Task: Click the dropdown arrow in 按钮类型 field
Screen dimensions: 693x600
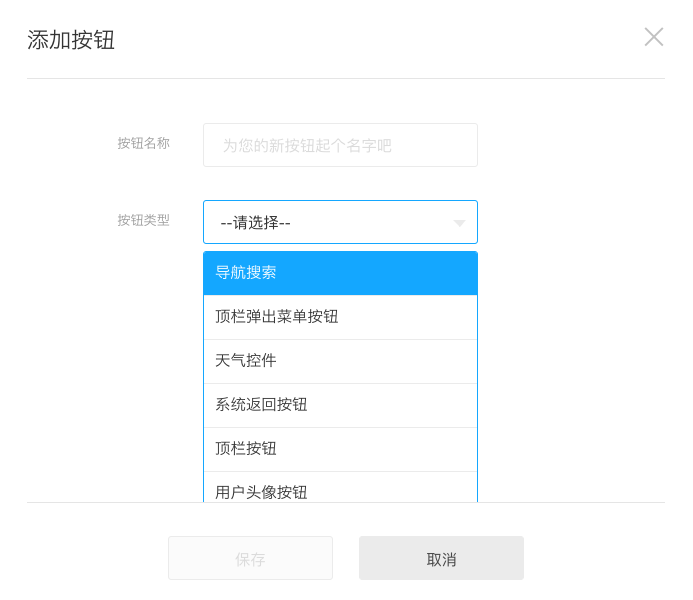Action: point(460,223)
